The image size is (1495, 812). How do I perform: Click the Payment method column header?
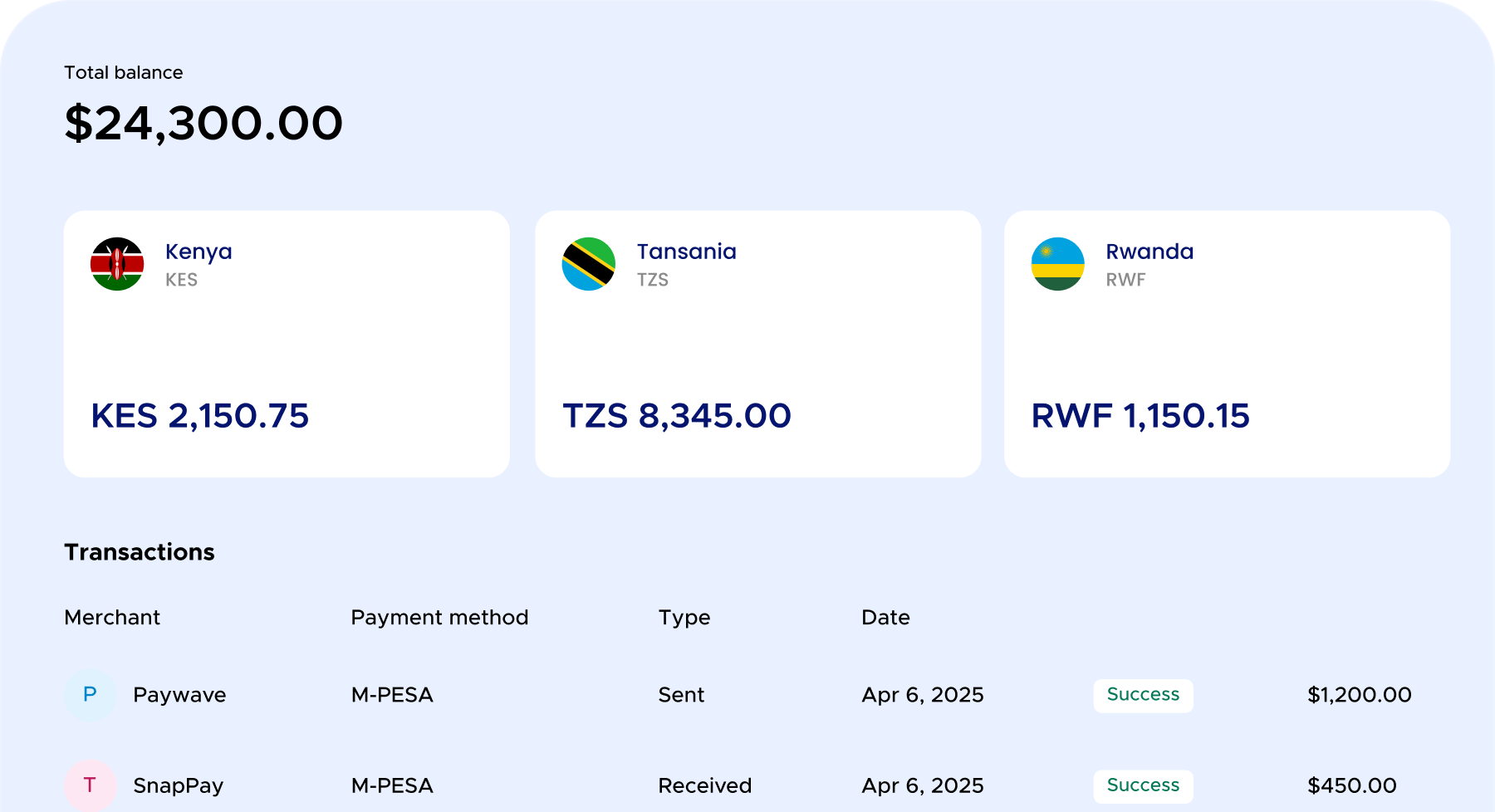[439, 617]
